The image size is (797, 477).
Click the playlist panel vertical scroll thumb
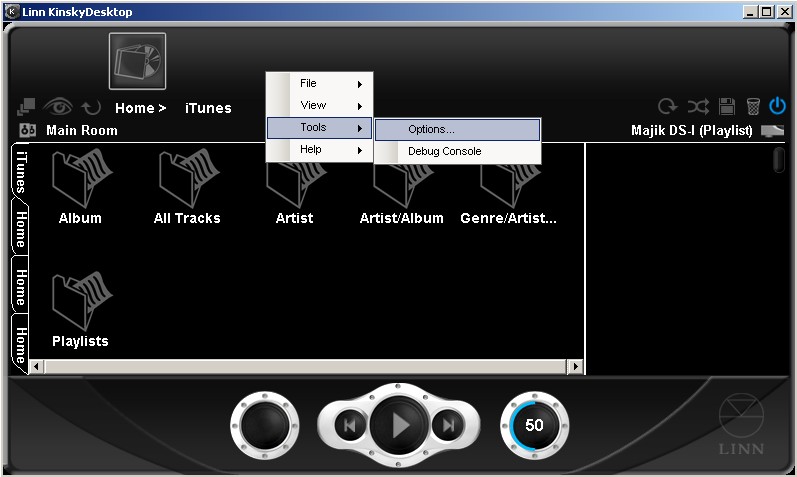pos(779,160)
